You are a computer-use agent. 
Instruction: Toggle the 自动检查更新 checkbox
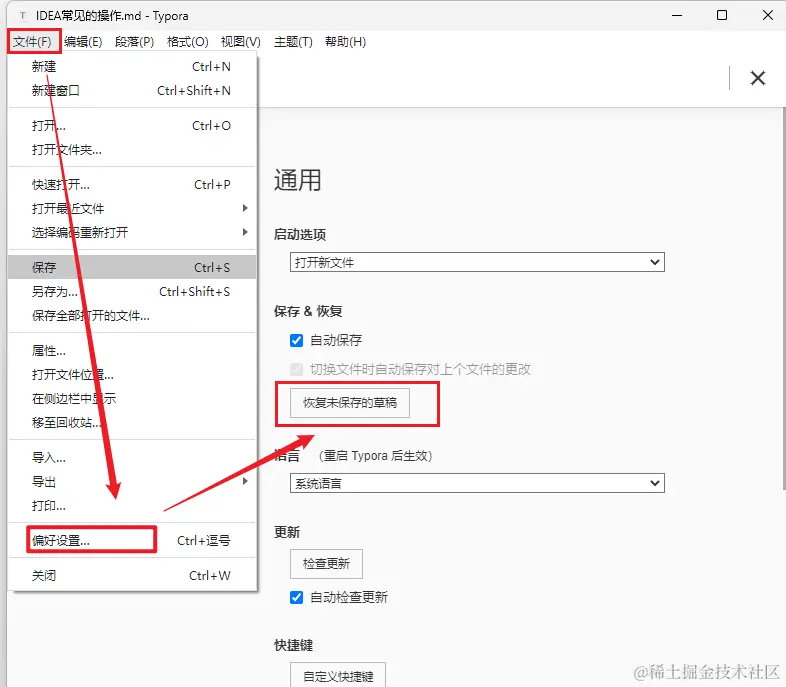(296, 597)
